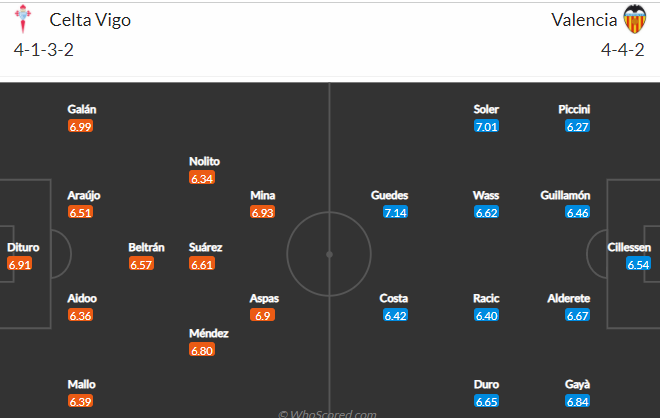Select Gayà's 6.84 rating badge

tap(577, 401)
